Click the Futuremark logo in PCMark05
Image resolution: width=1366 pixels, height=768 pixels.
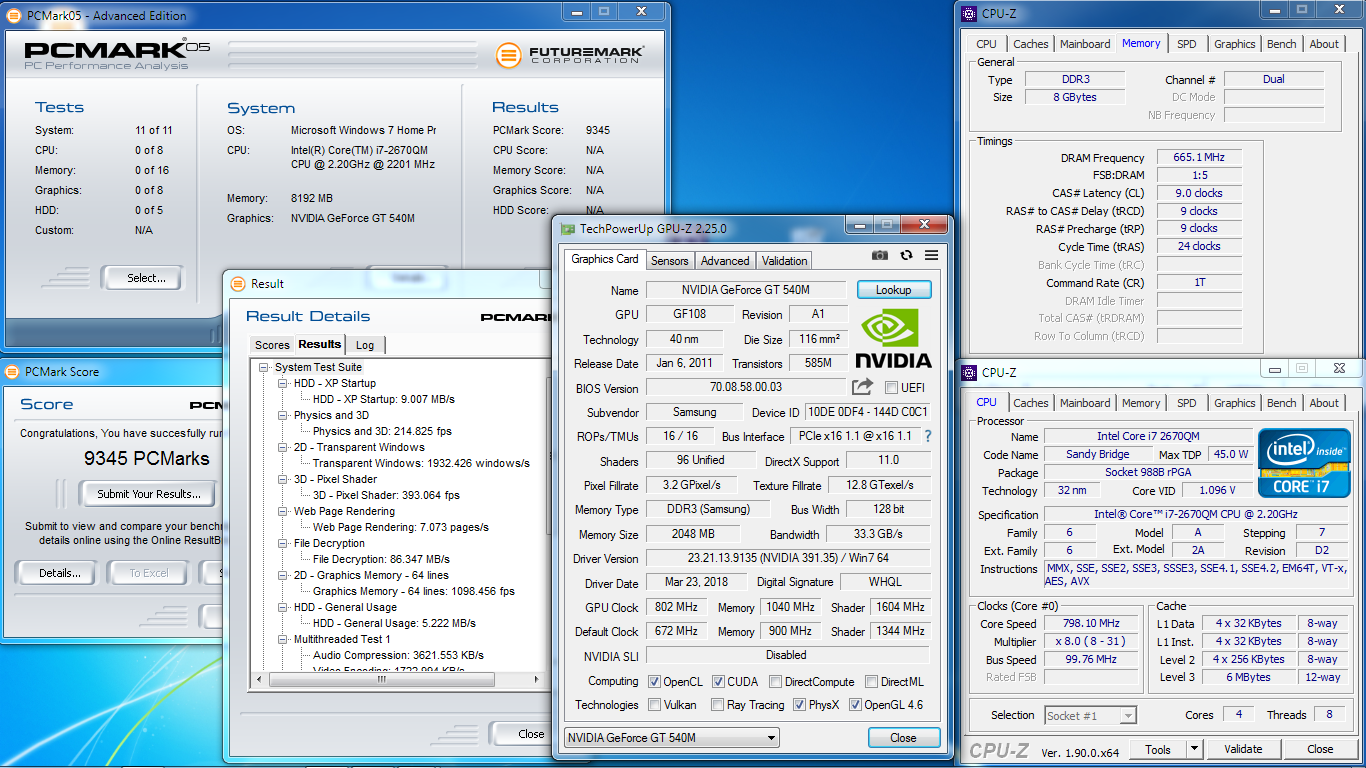(x=570, y=54)
